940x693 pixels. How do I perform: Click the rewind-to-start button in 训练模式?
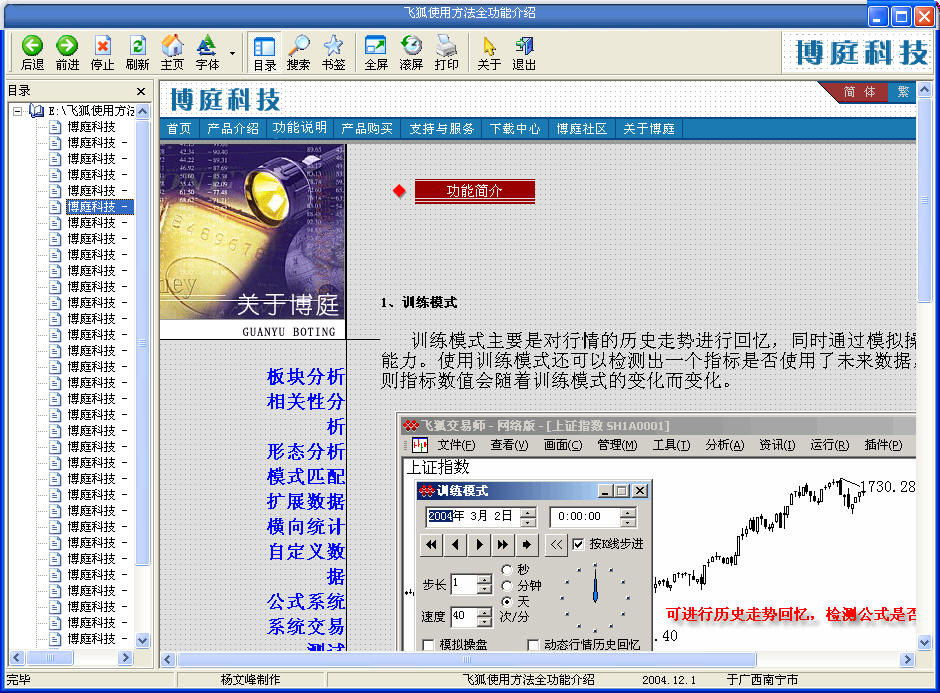click(x=431, y=544)
